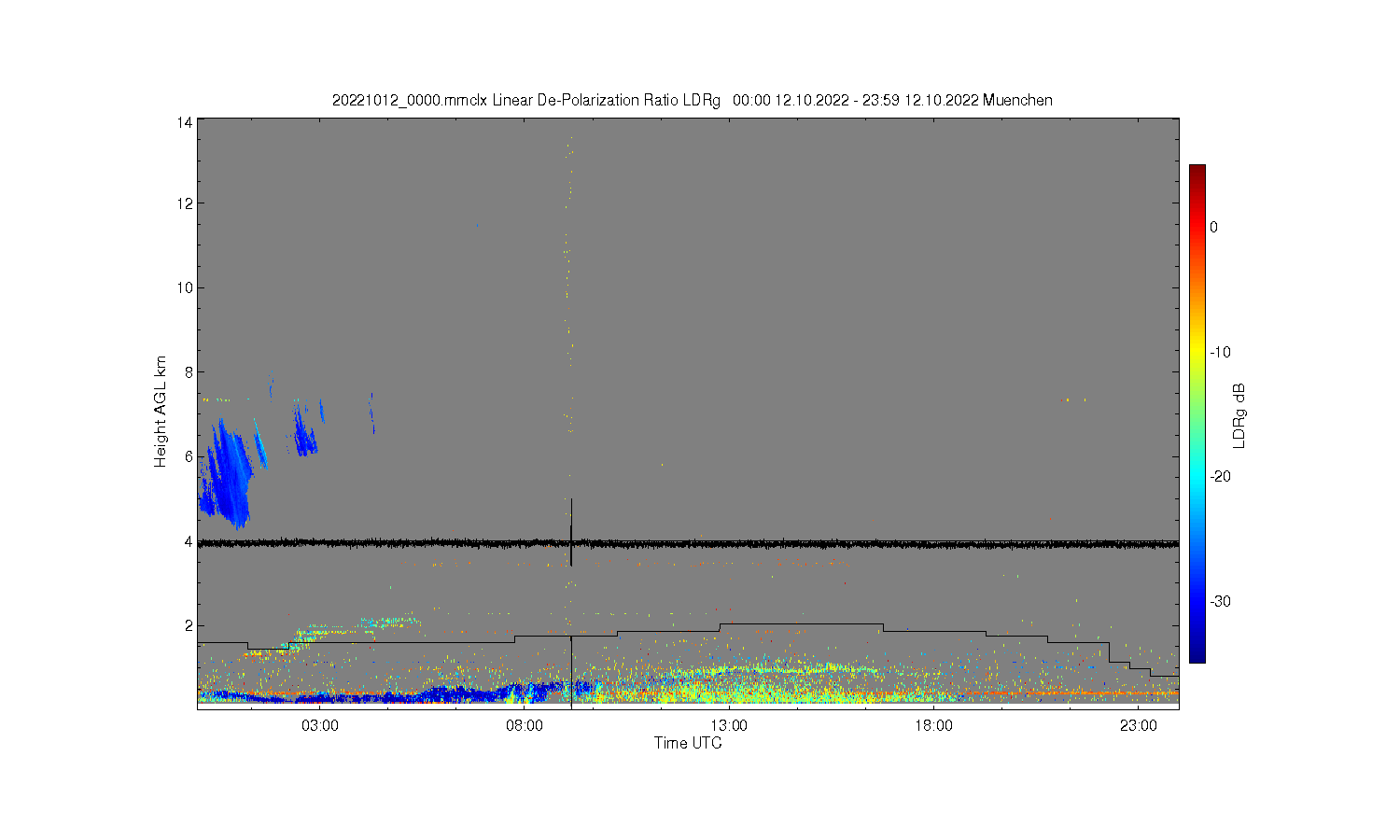Click the dark blue bottom of colorbar

tap(1197, 653)
